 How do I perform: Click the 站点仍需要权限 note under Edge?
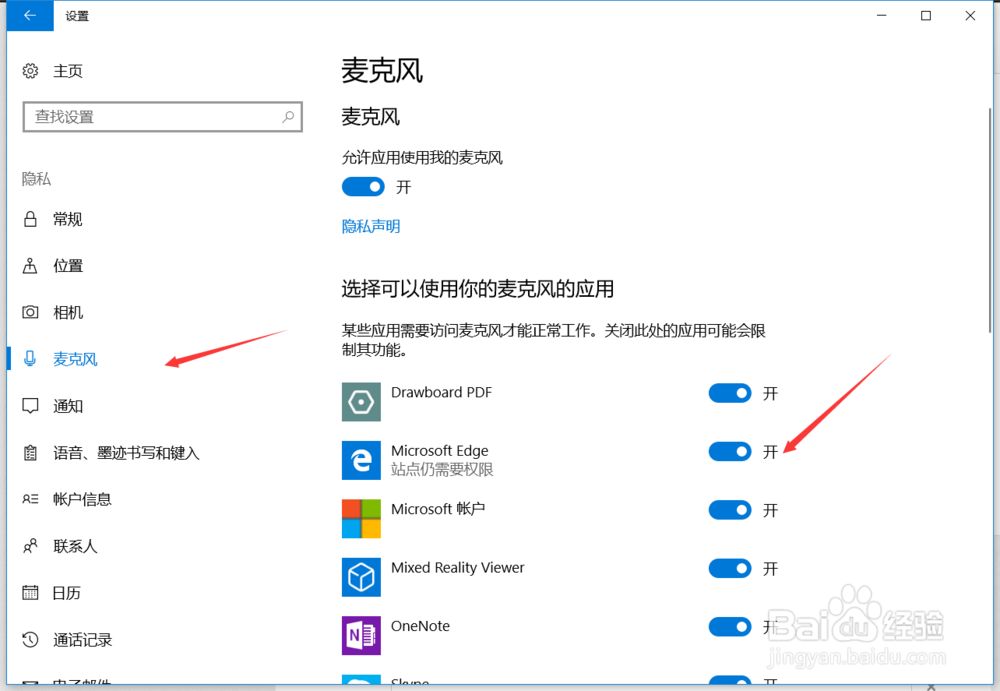pos(442,470)
